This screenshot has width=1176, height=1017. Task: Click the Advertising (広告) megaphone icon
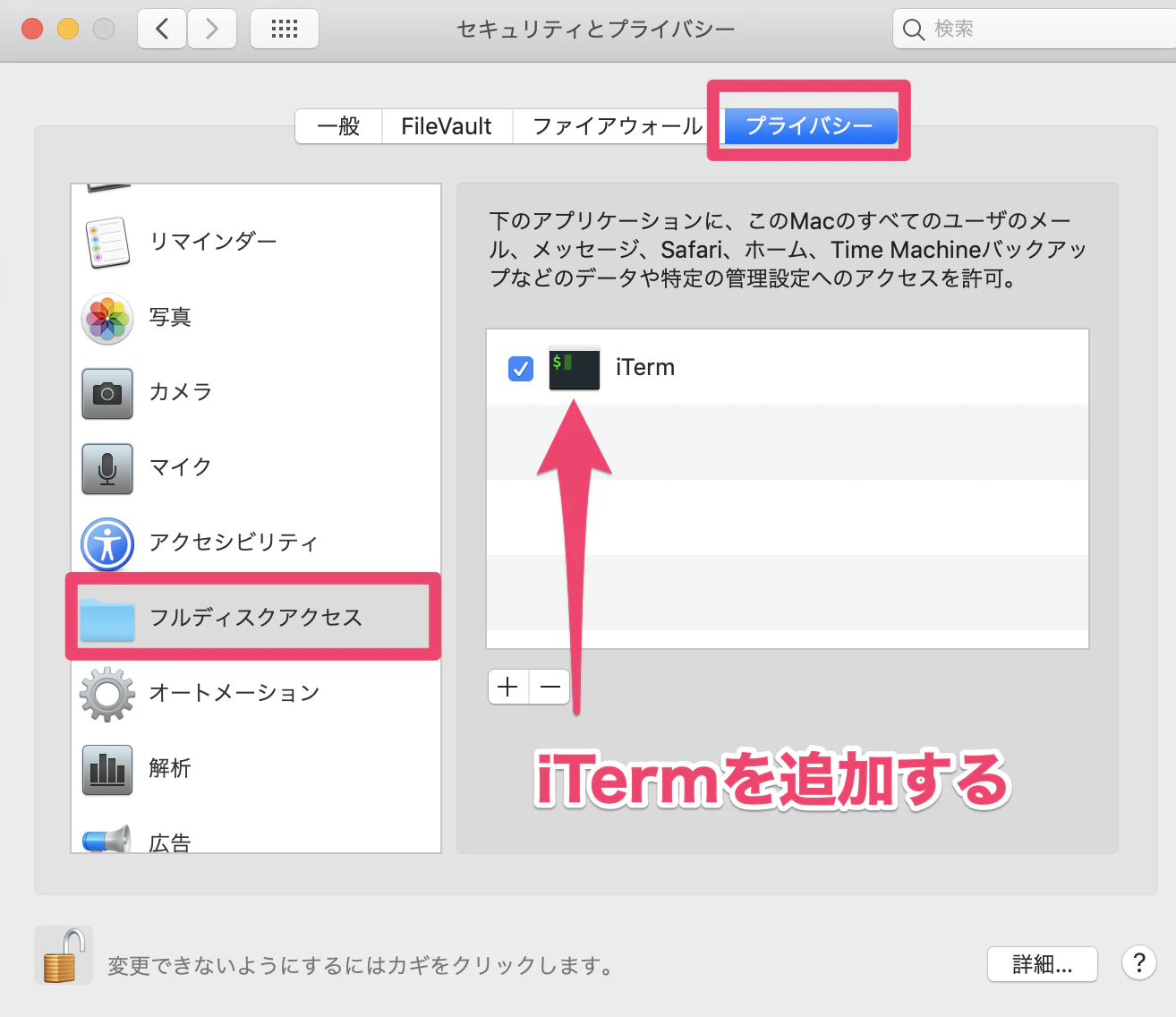[x=107, y=840]
